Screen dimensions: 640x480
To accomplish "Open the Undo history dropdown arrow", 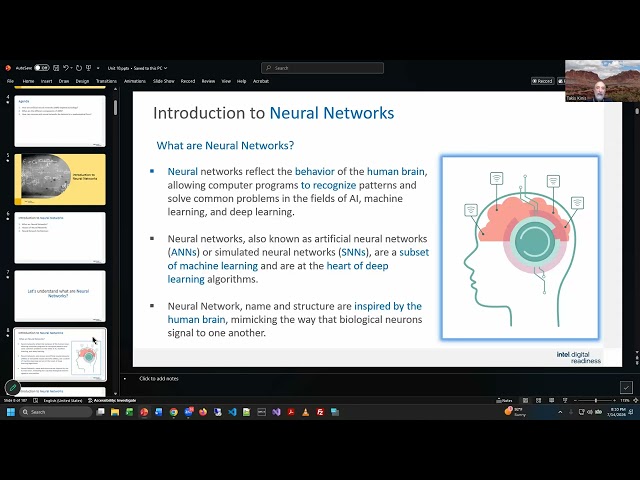I will pos(71,68).
